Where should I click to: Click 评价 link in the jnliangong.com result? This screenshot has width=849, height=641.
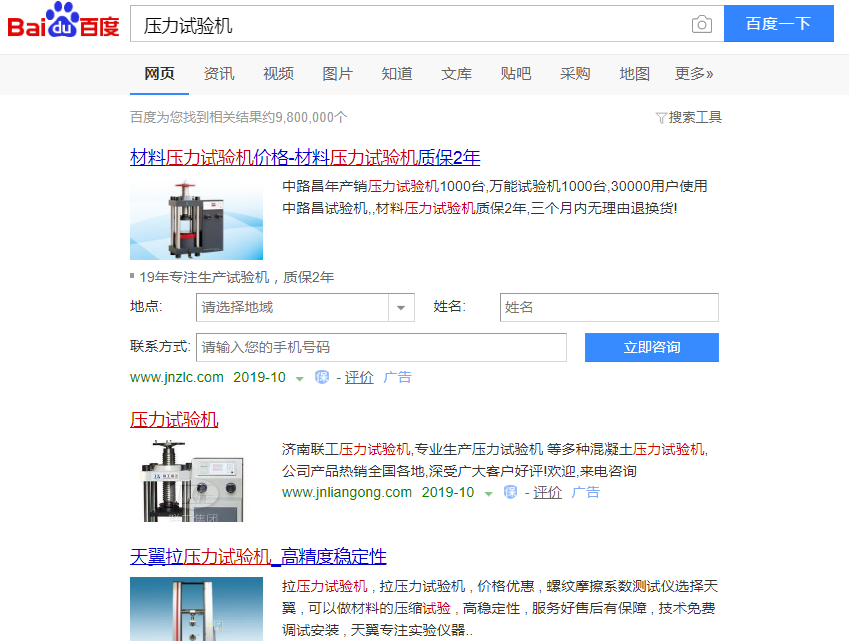pyautogui.click(x=547, y=492)
